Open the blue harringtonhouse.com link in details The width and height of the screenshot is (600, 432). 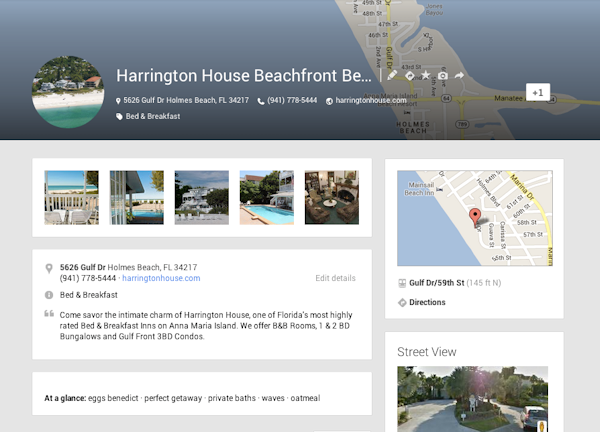point(161,278)
